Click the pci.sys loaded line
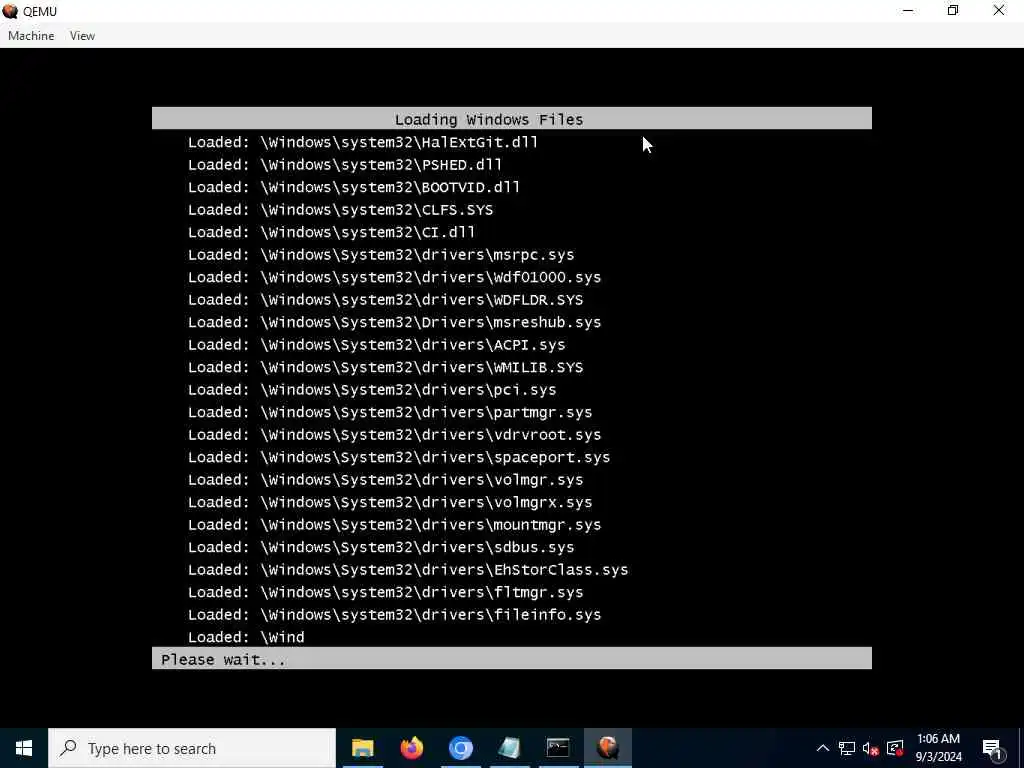Screen dimensions: 1024x768 point(372,390)
